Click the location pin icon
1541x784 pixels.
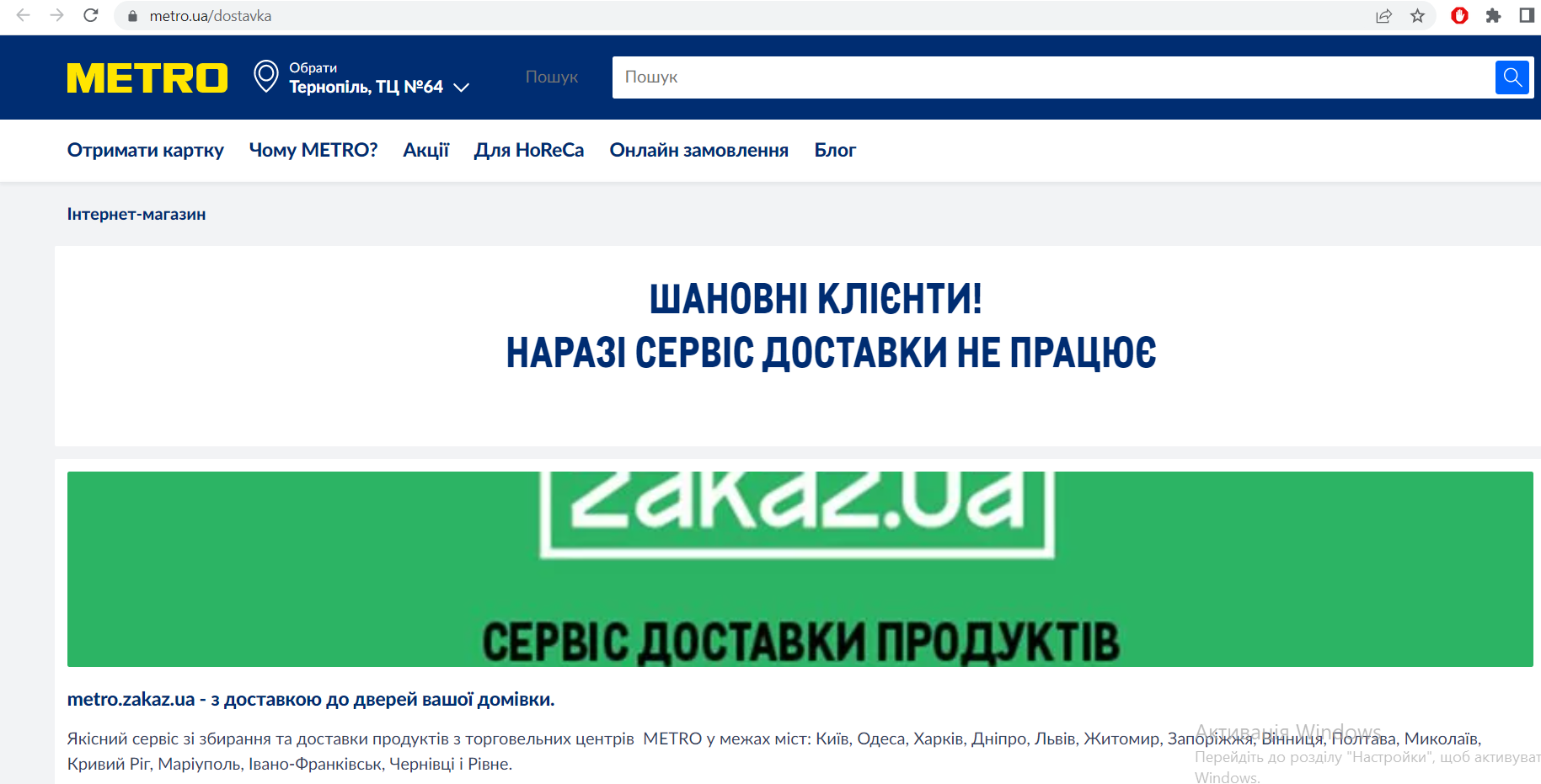pos(266,77)
